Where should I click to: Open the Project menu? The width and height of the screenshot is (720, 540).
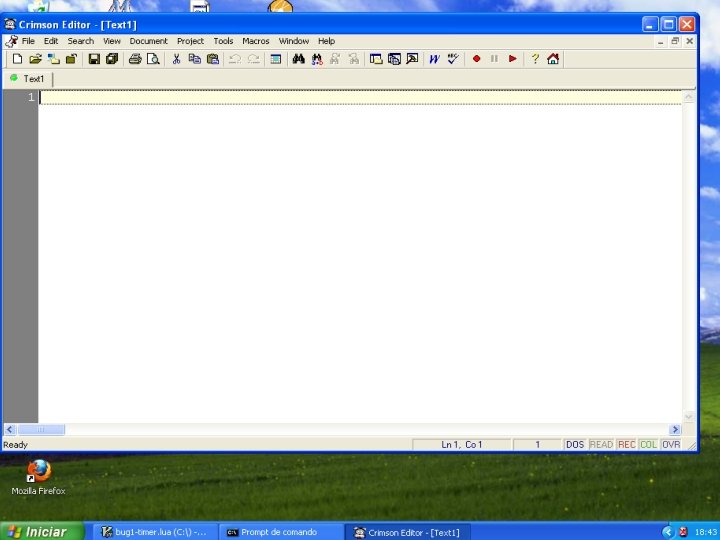190,41
